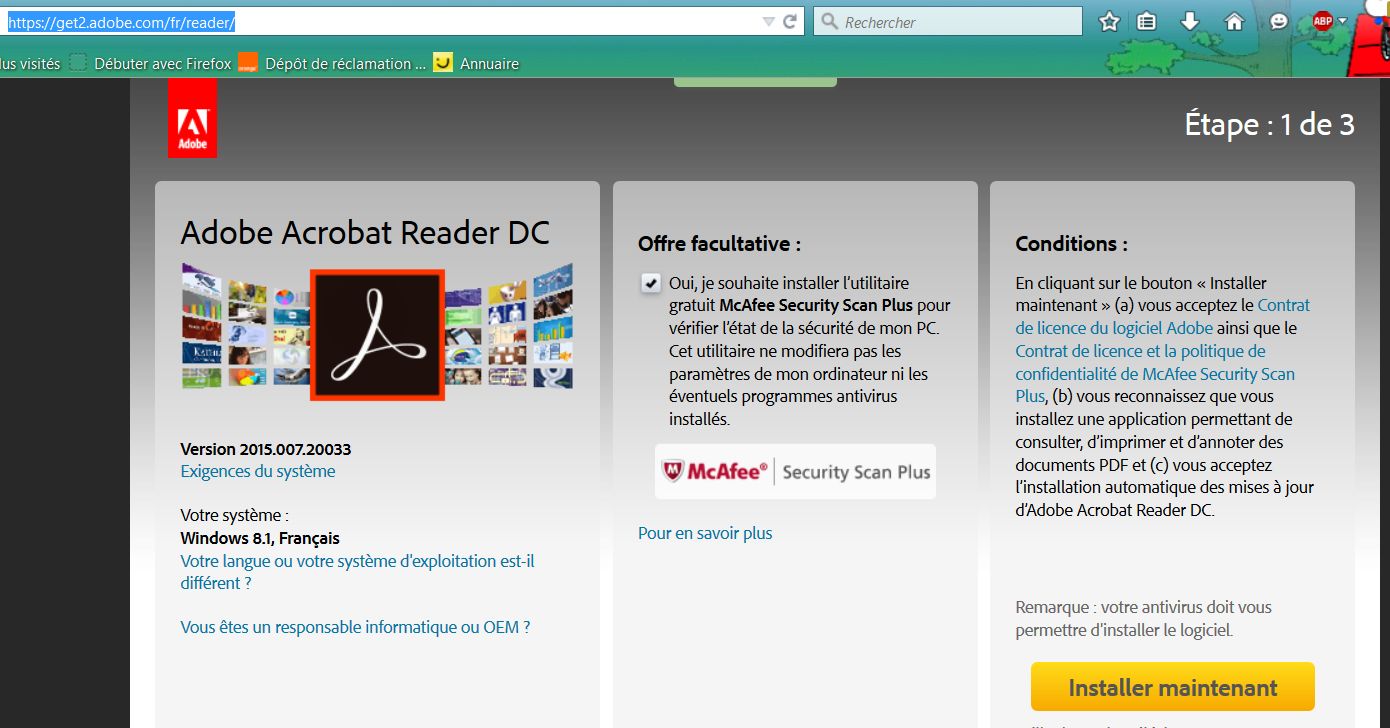
Task: Open the Hello smiley chat icon
Action: (1278, 21)
